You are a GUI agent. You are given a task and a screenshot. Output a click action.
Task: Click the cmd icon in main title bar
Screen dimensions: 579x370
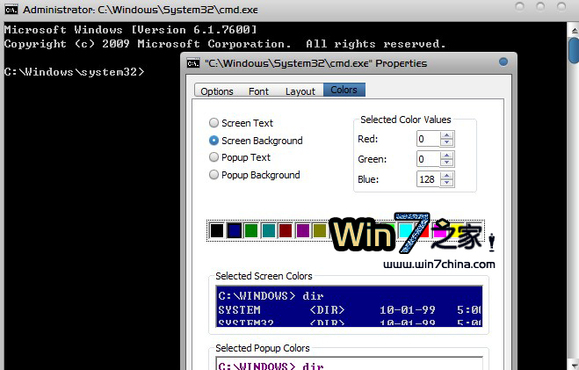click(11, 10)
